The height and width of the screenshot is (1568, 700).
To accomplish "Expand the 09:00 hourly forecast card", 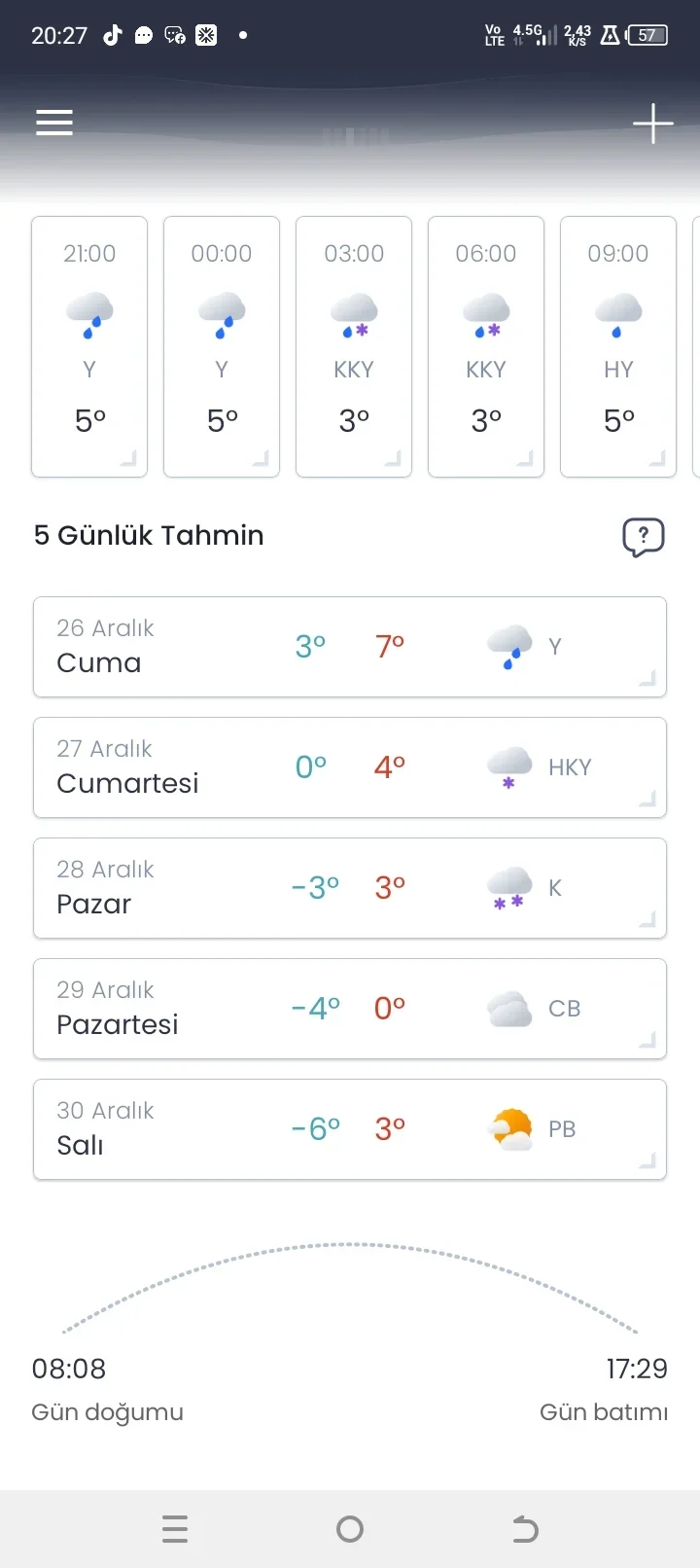I will pos(618,347).
